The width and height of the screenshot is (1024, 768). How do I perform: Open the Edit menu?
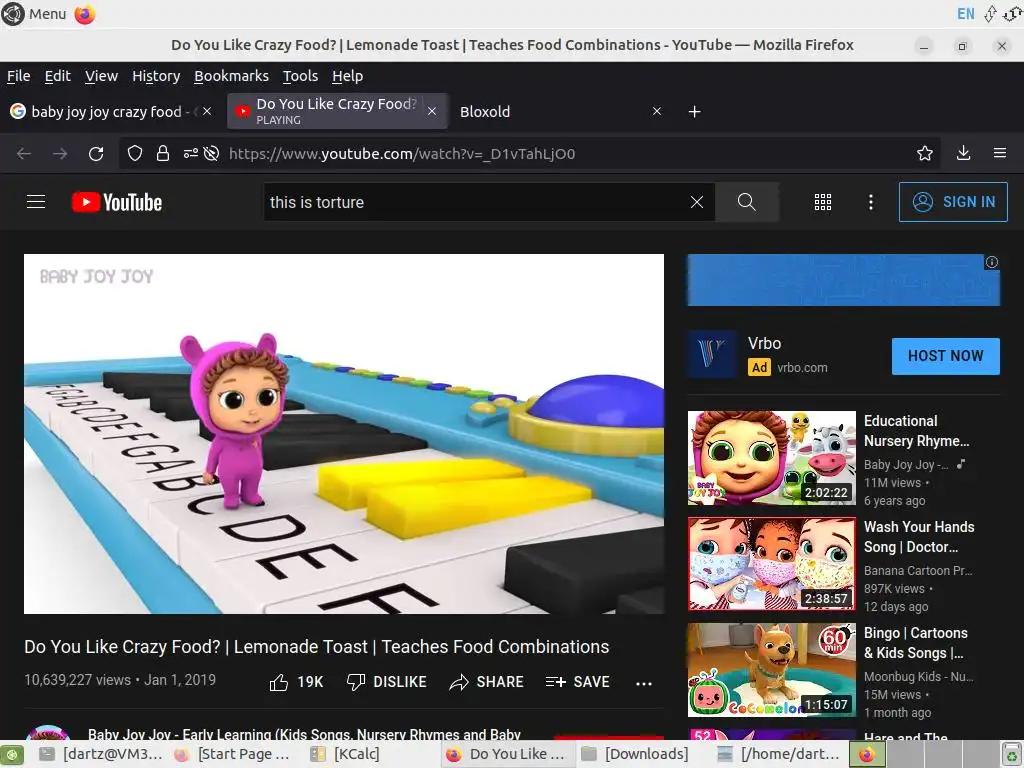(57, 76)
